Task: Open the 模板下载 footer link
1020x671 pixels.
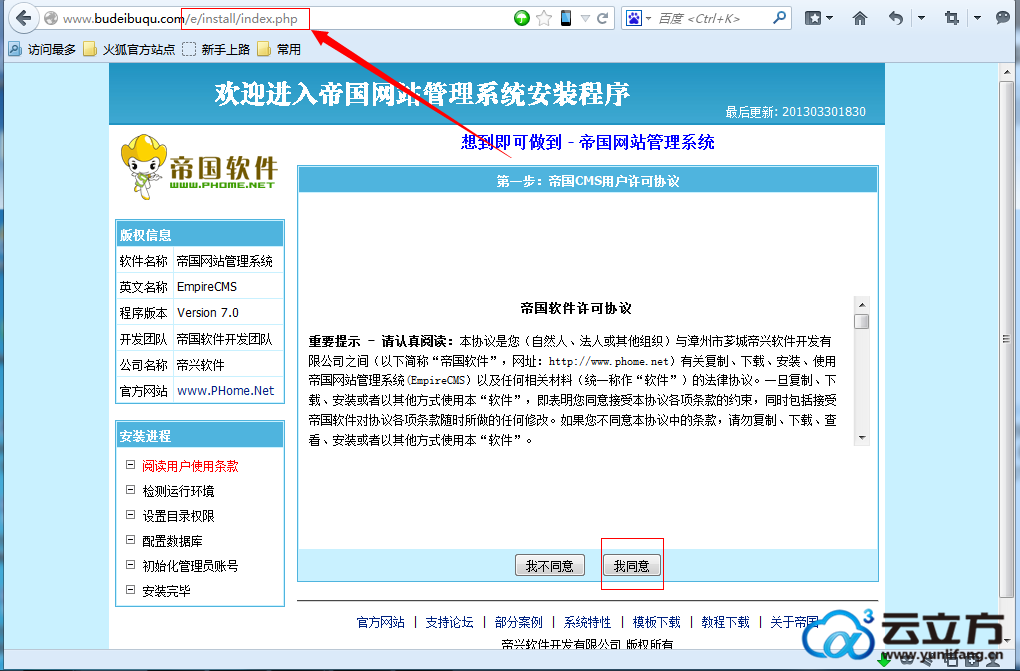Action: 656,622
